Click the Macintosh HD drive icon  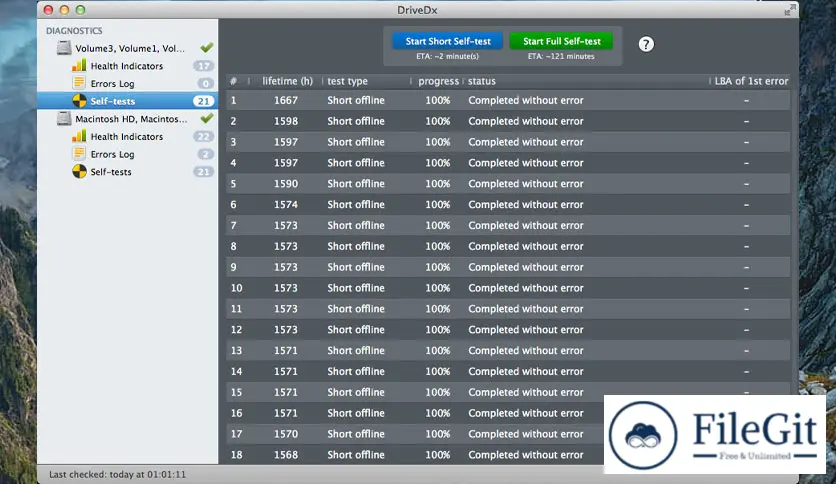point(64,118)
